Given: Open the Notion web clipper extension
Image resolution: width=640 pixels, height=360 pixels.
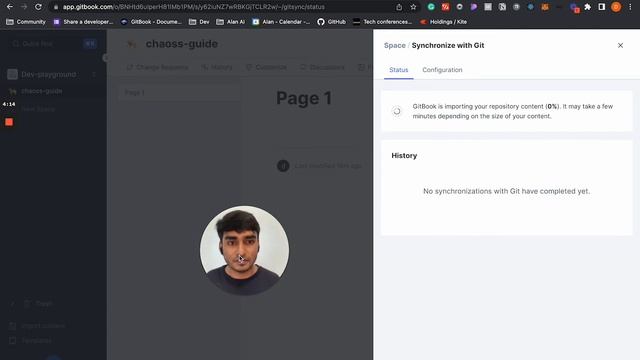Looking at the screenshot, I should point(502,7).
